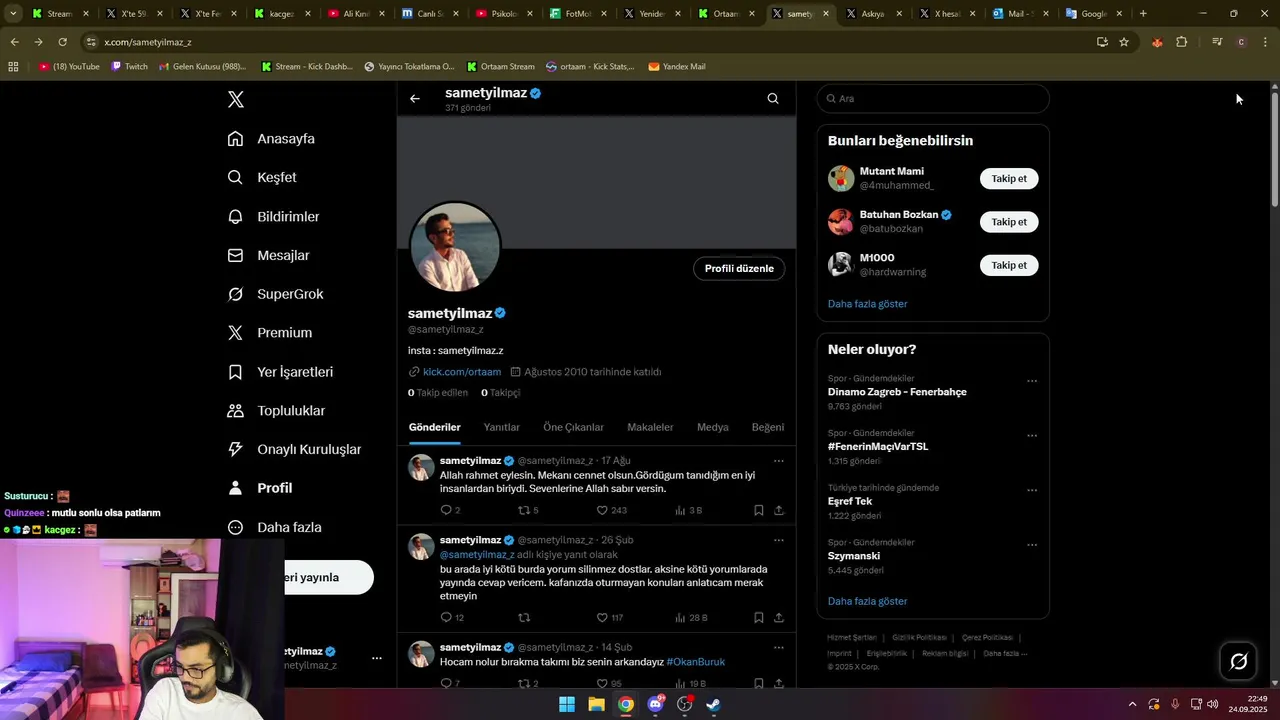This screenshot has width=1280, height=720.
Task: Switch to the Medya tab
Action: [x=713, y=427]
